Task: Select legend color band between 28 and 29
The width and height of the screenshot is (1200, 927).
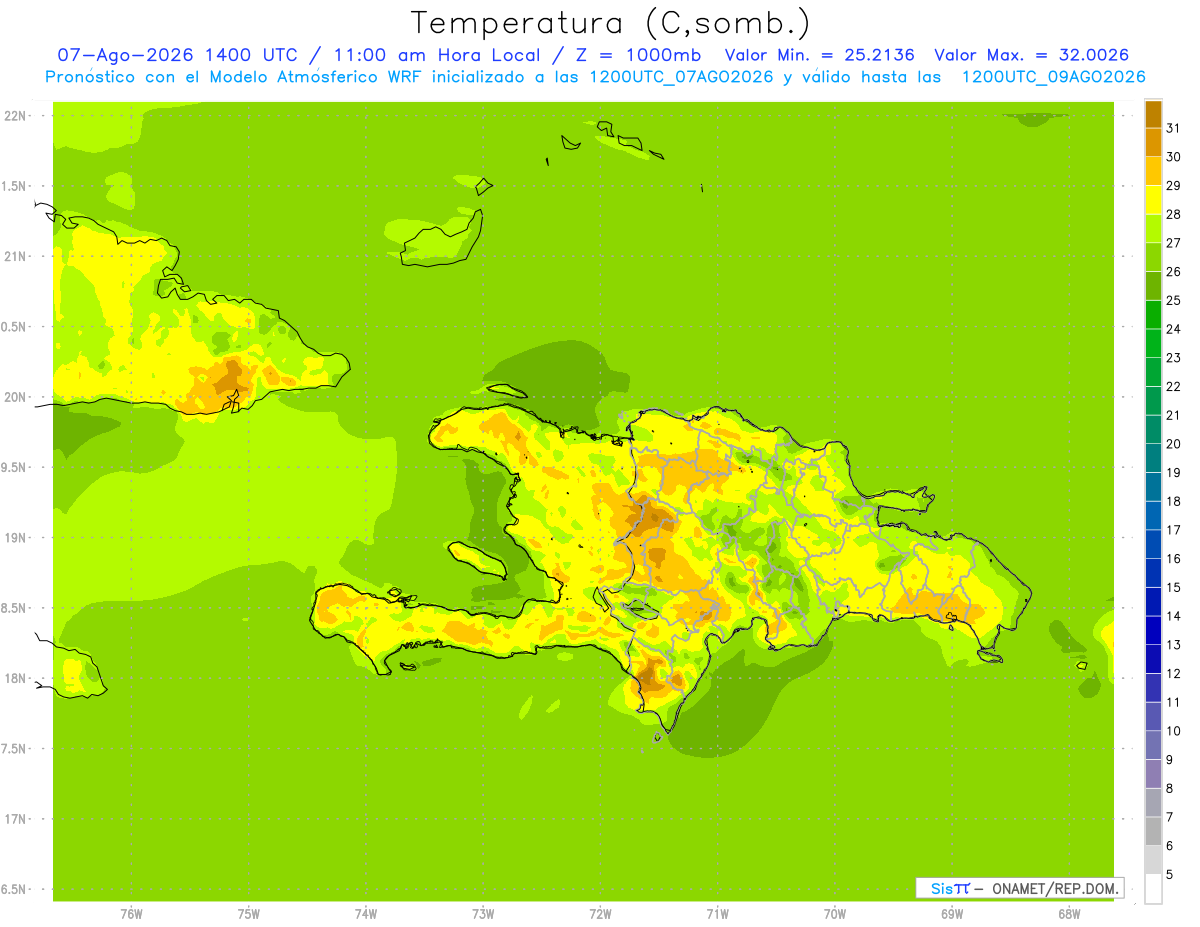Action: click(x=1153, y=200)
